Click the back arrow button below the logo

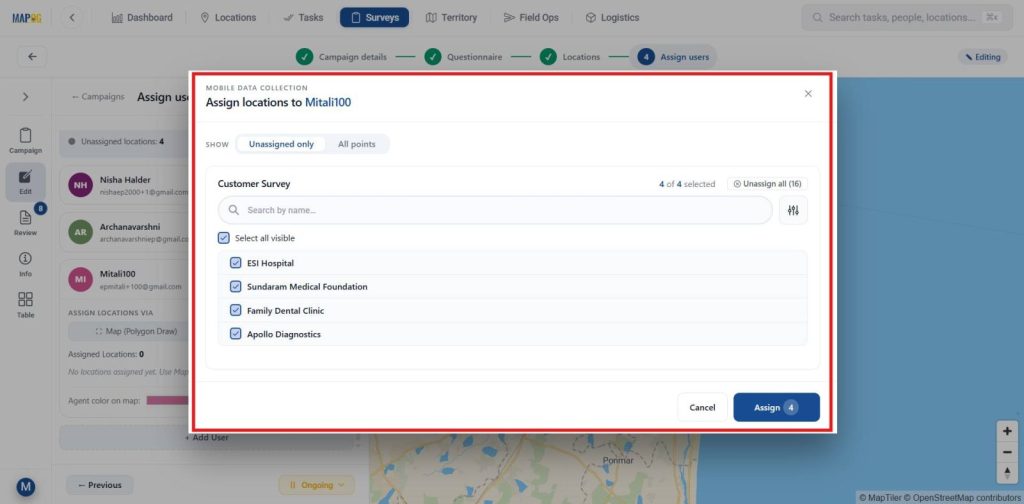(x=32, y=57)
